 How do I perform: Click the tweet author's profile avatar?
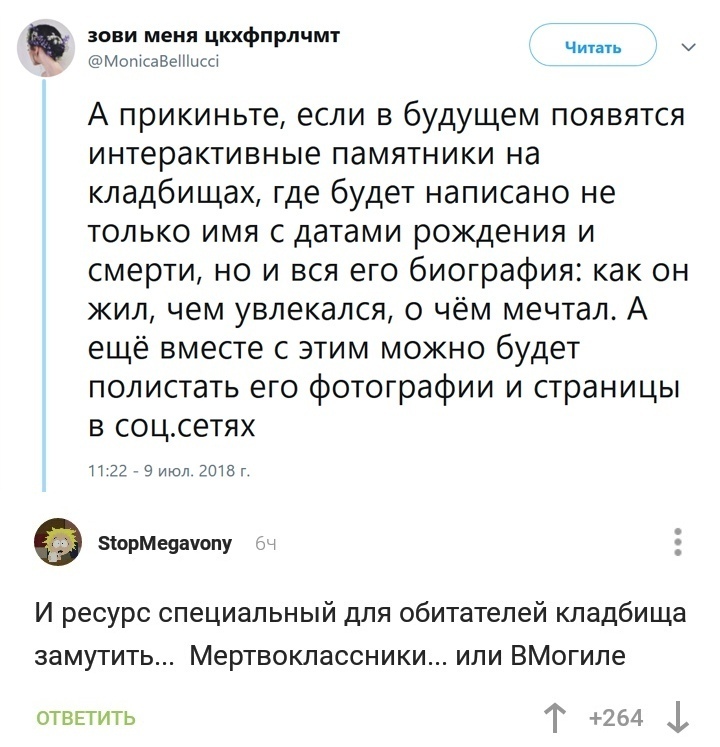(45, 47)
